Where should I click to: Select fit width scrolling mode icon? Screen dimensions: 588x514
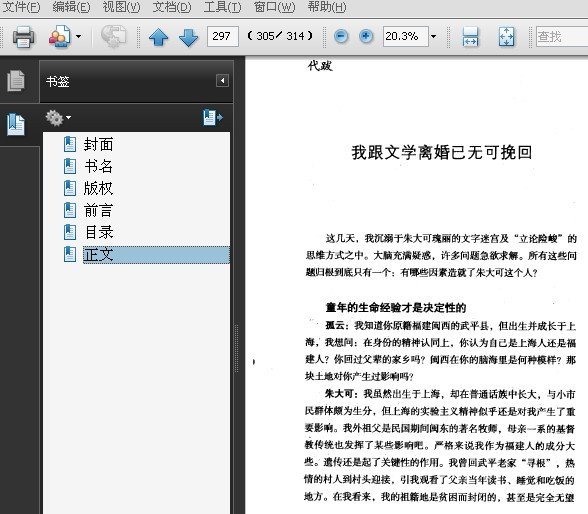(x=470, y=37)
